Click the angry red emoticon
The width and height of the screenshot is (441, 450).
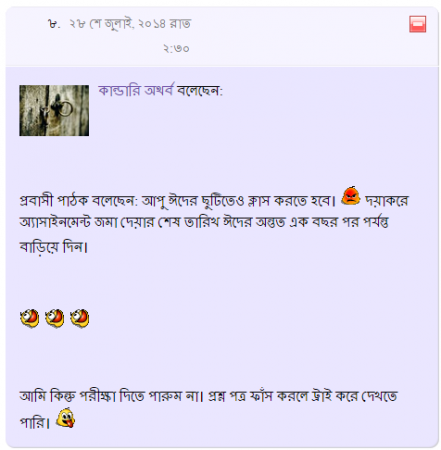click(x=350, y=196)
